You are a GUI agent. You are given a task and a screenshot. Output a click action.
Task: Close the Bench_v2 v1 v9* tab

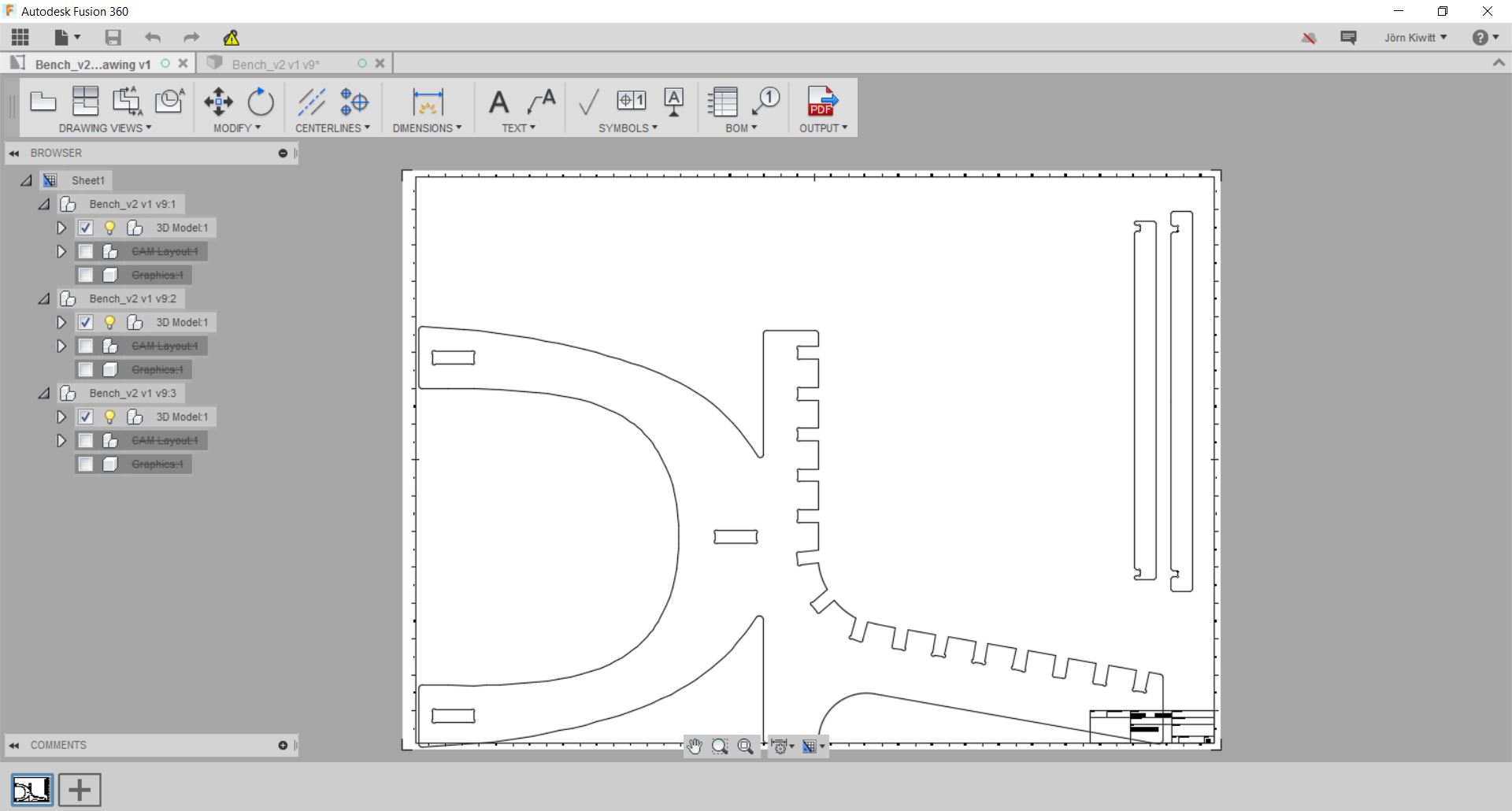(x=380, y=63)
